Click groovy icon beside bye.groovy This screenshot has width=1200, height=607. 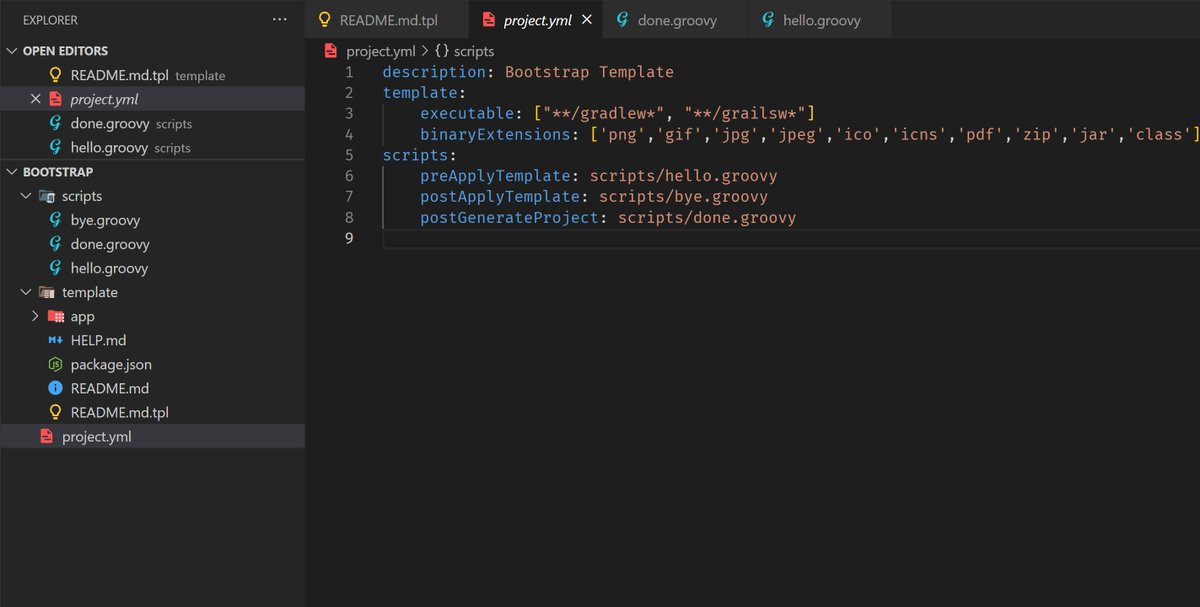55,220
